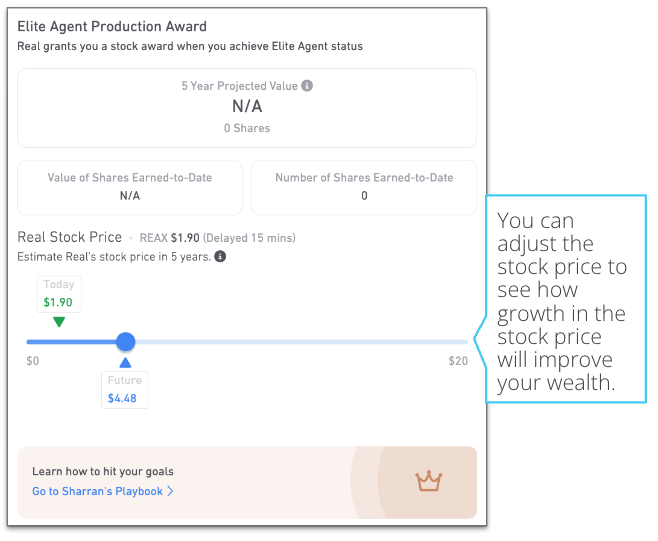The height and width of the screenshot is (541, 658).
Task: Click the crown icon in goals banner
Action: coord(428,481)
